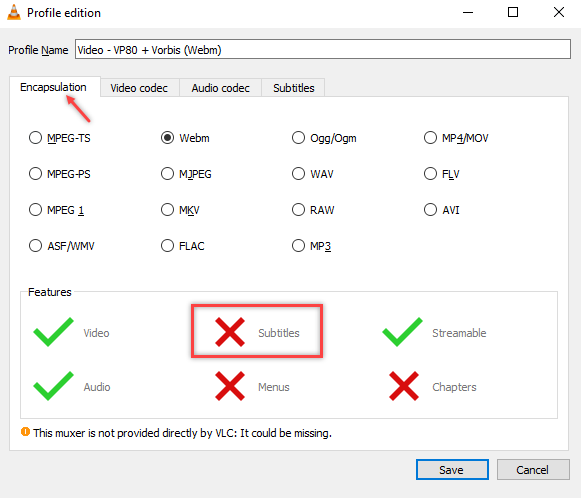
Task: Pick the Ogg/Ogm radio button
Action: (298, 137)
